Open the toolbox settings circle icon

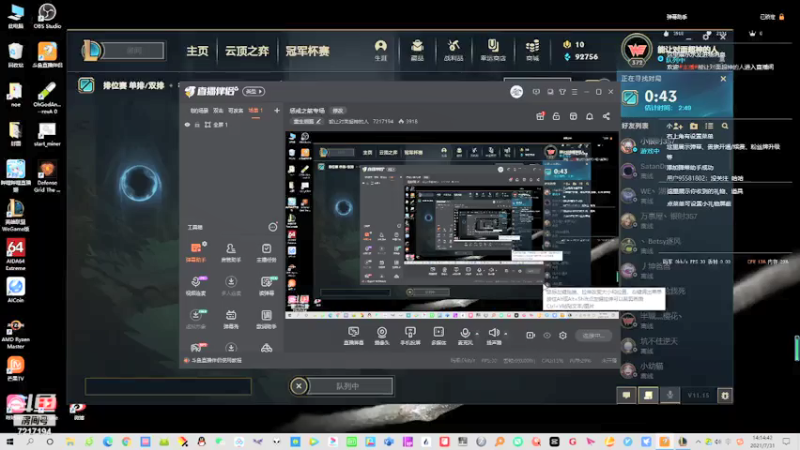(x=273, y=227)
